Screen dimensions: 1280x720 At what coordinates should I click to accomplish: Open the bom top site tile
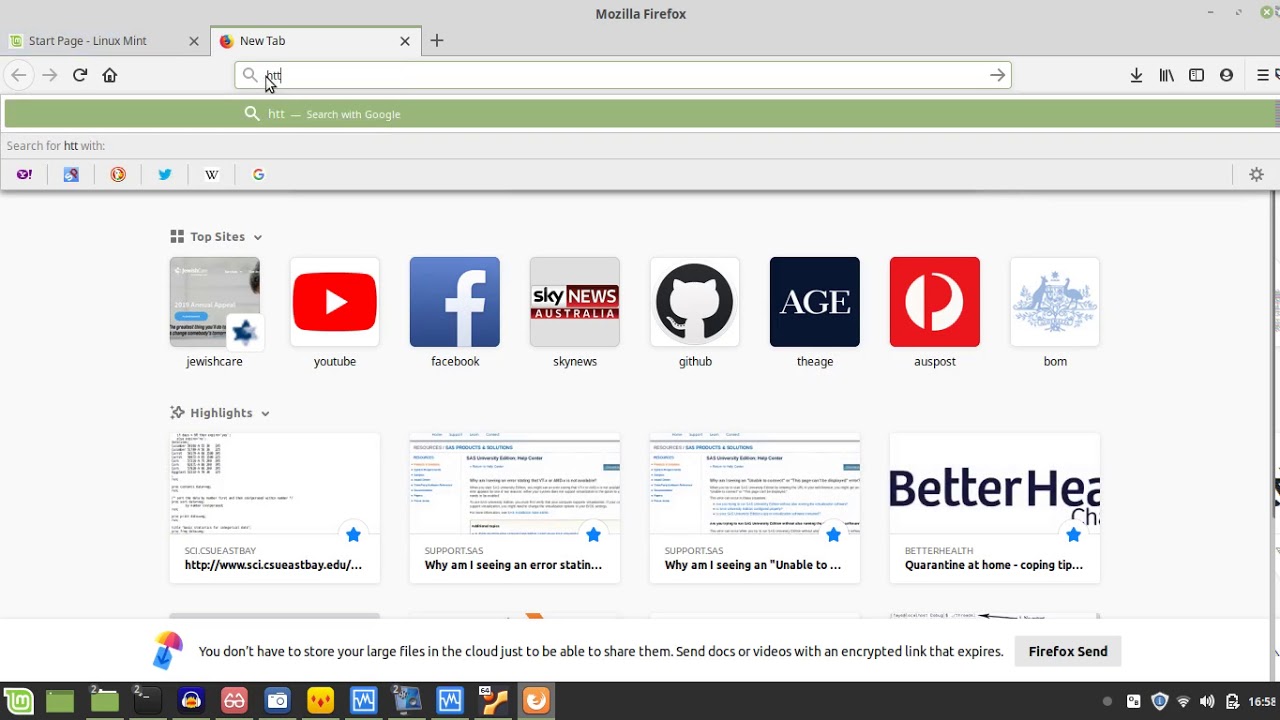pyautogui.click(x=1055, y=313)
